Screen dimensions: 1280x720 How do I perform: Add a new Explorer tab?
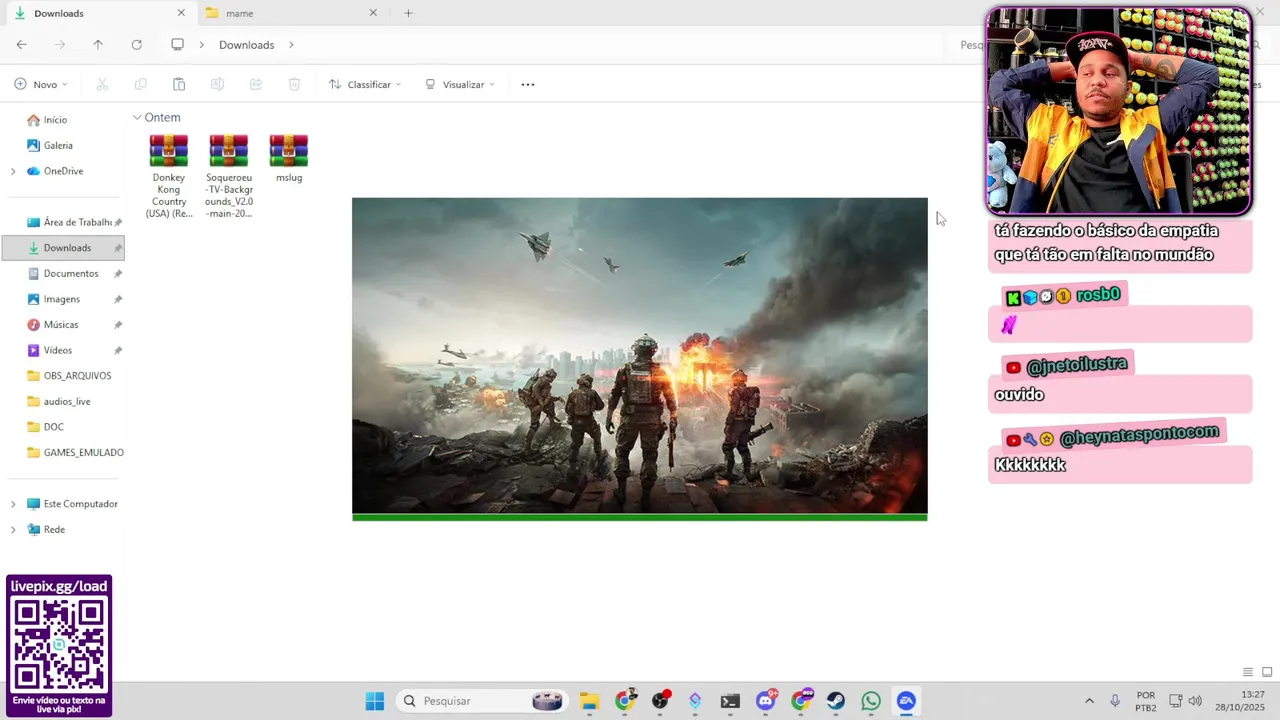(408, 13)
